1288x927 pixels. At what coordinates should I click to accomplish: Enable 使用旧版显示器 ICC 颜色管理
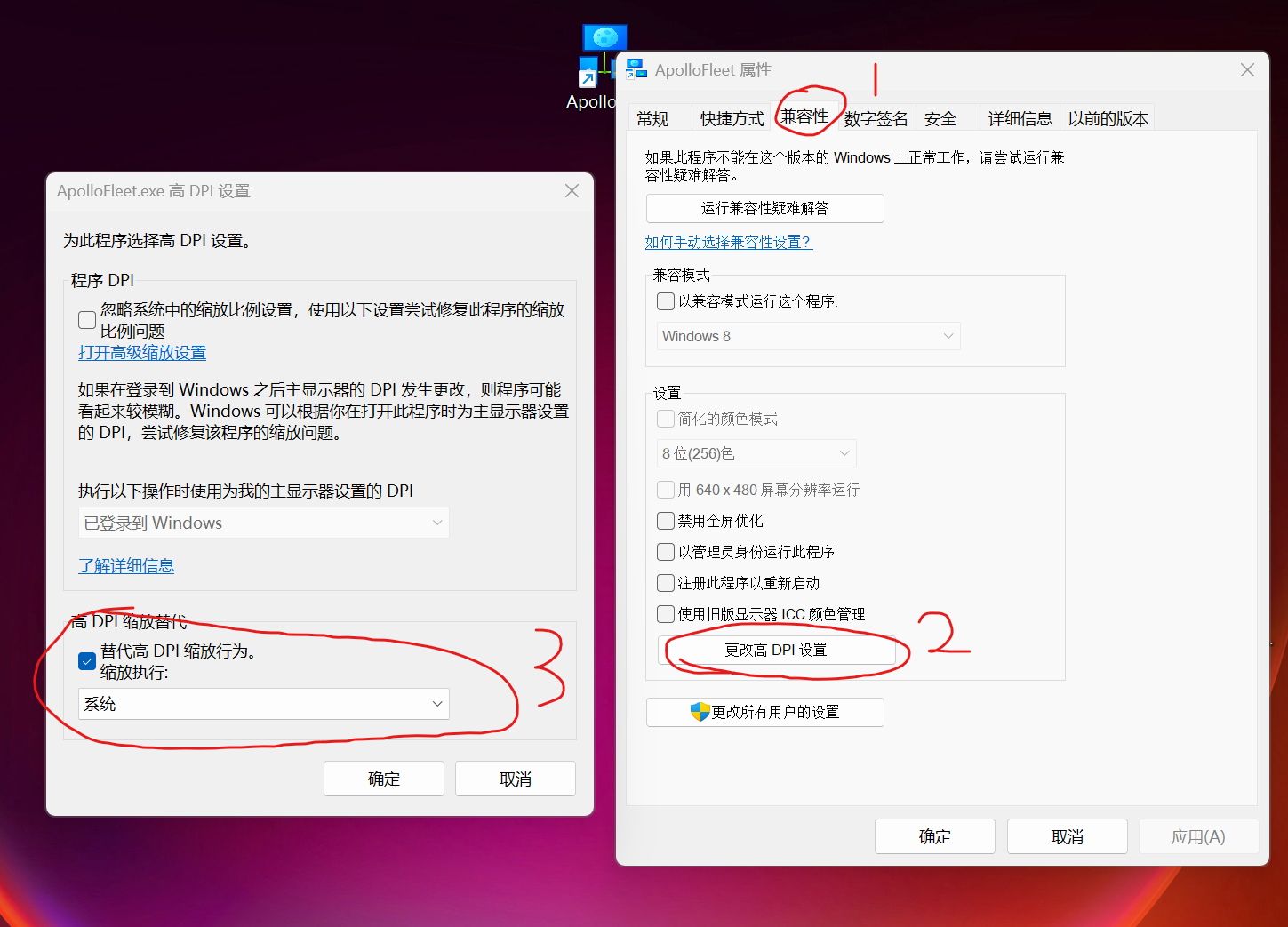[x=666, y=614]
